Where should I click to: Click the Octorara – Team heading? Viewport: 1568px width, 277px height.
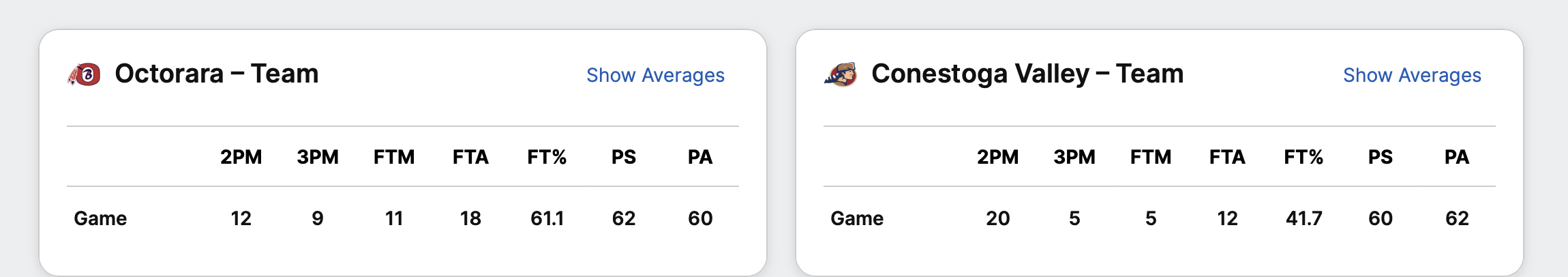217,74
